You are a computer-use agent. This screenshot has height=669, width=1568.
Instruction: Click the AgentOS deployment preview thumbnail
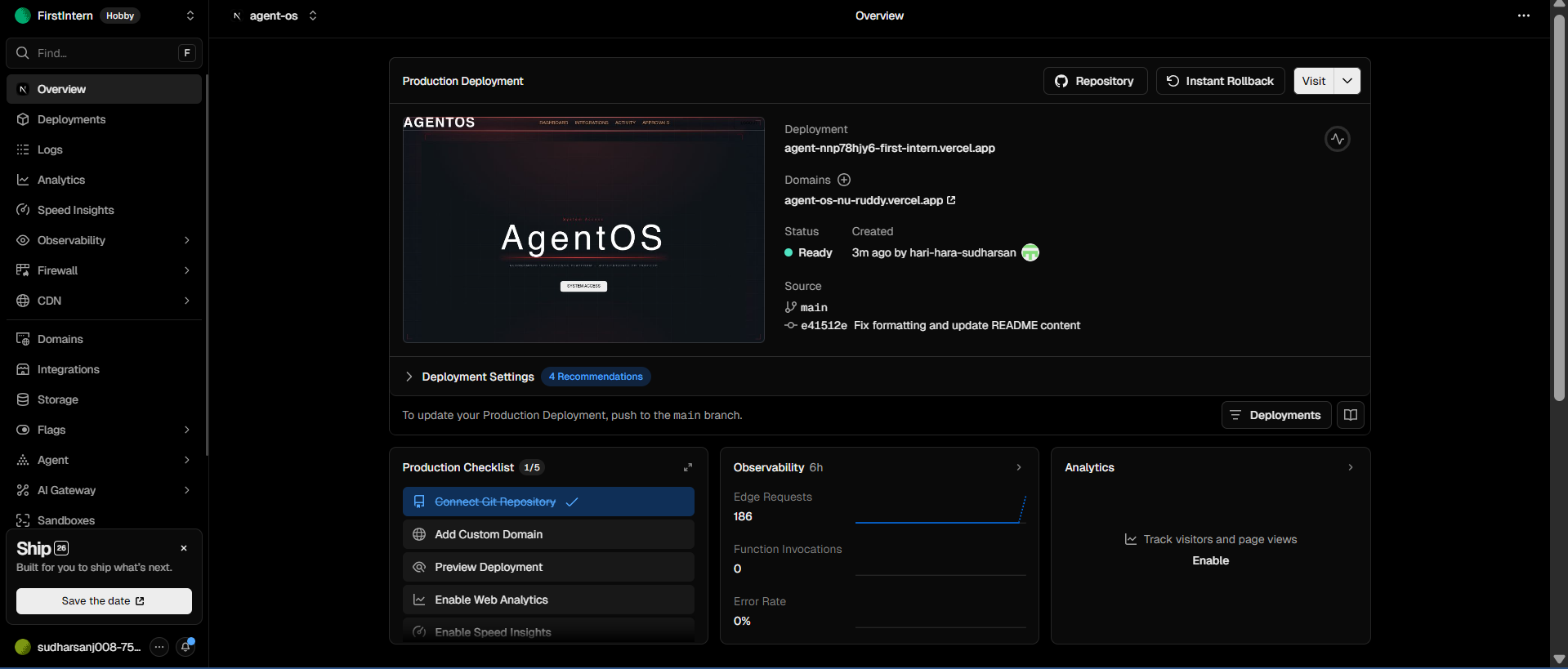pos(583,230)
